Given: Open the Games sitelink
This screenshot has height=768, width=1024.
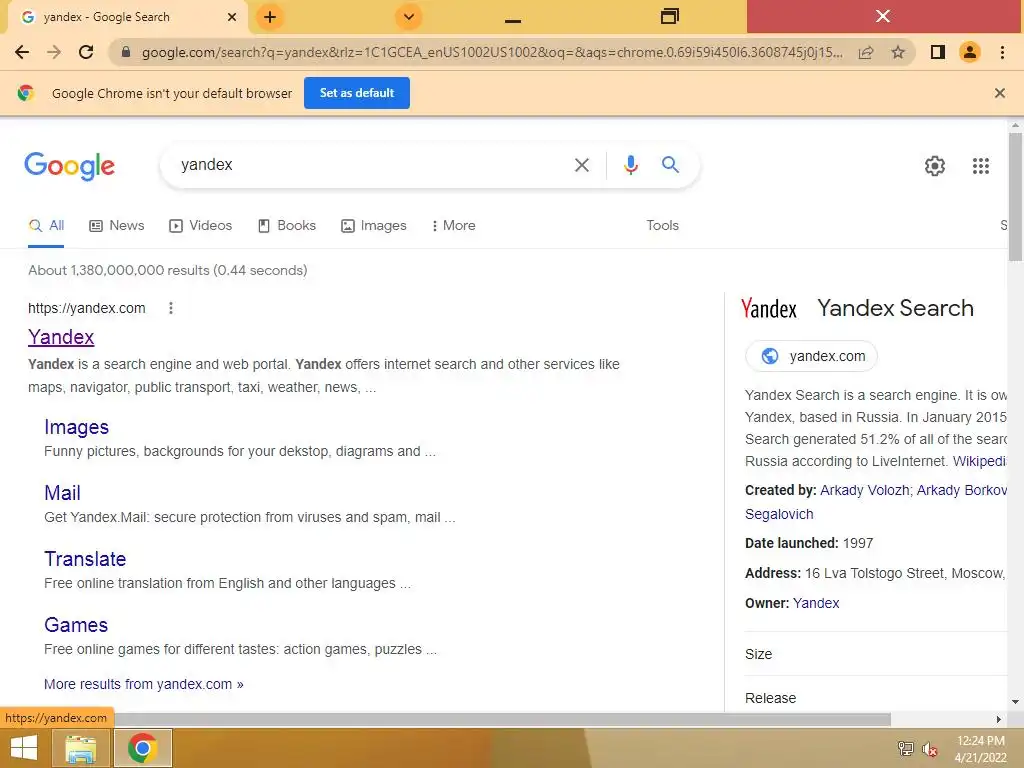Looking at the screenshot, I should (76, 625).
